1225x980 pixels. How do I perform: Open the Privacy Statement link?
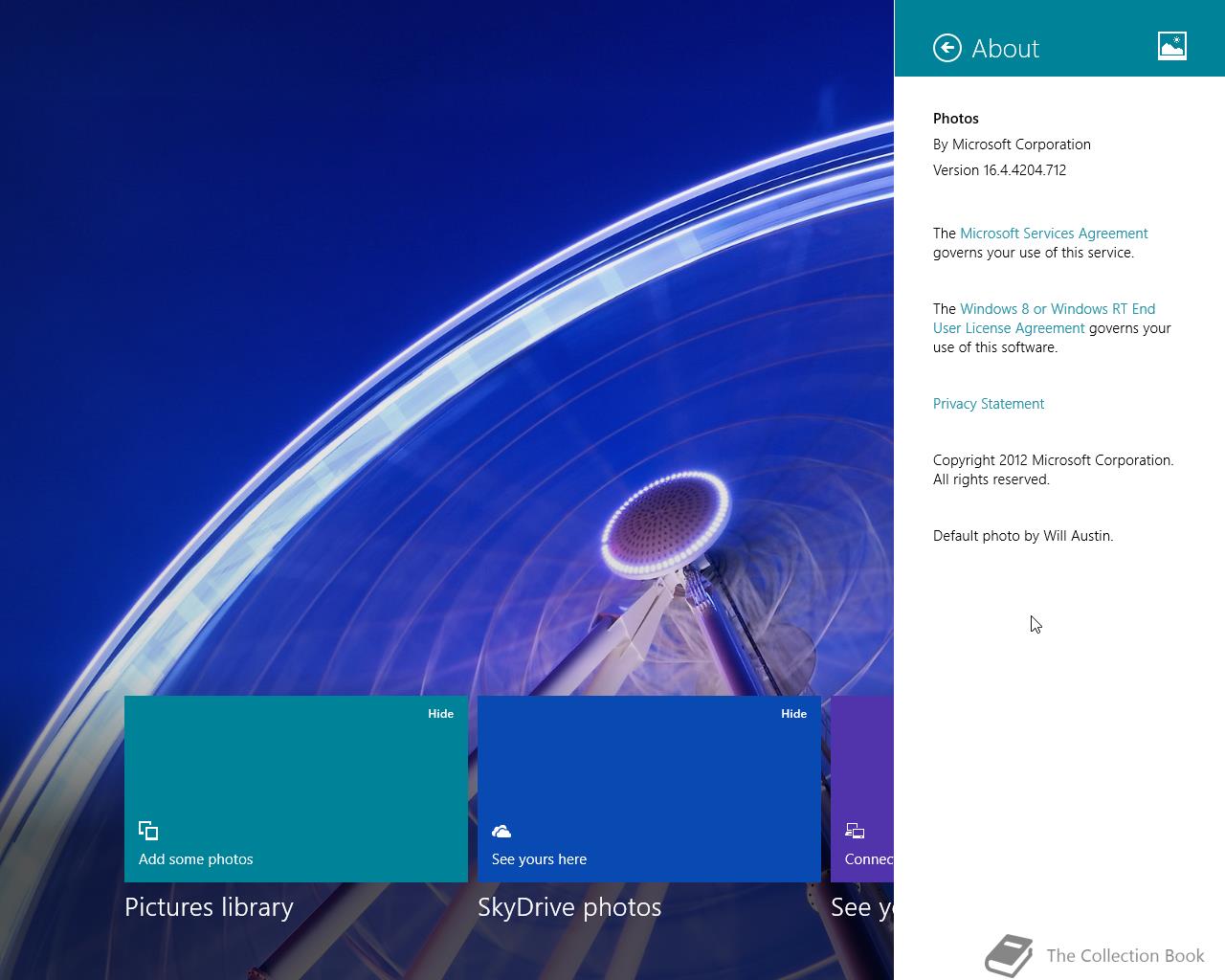pos(989,404)
